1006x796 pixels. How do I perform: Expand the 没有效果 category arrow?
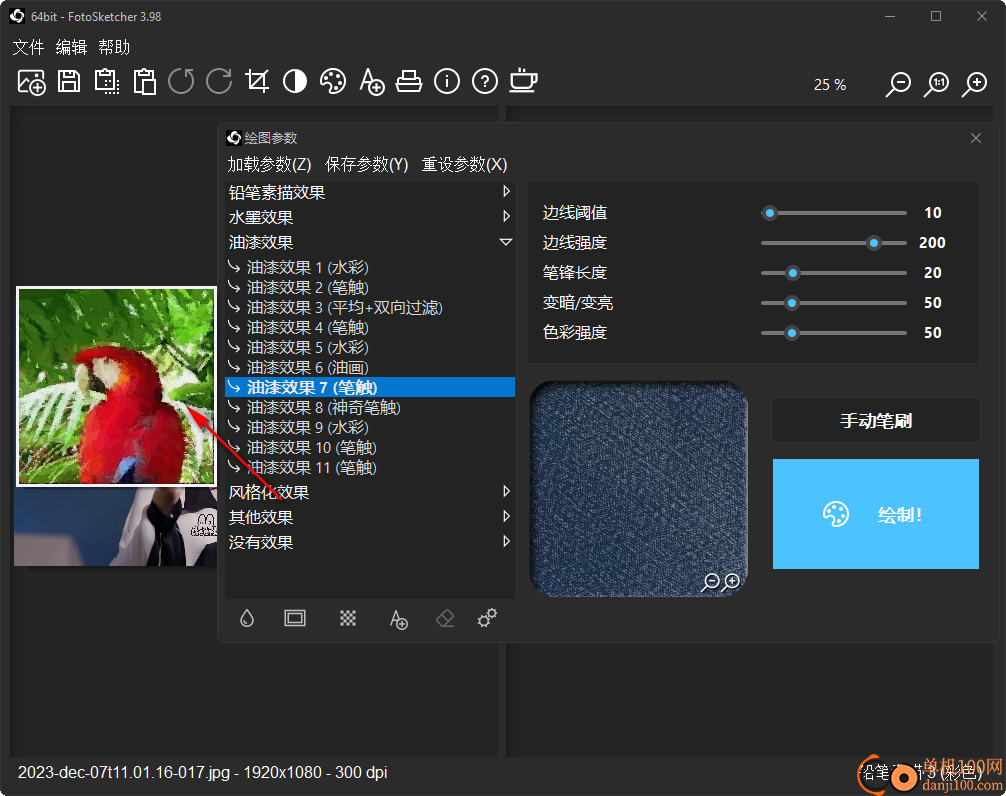coord(506,541)
